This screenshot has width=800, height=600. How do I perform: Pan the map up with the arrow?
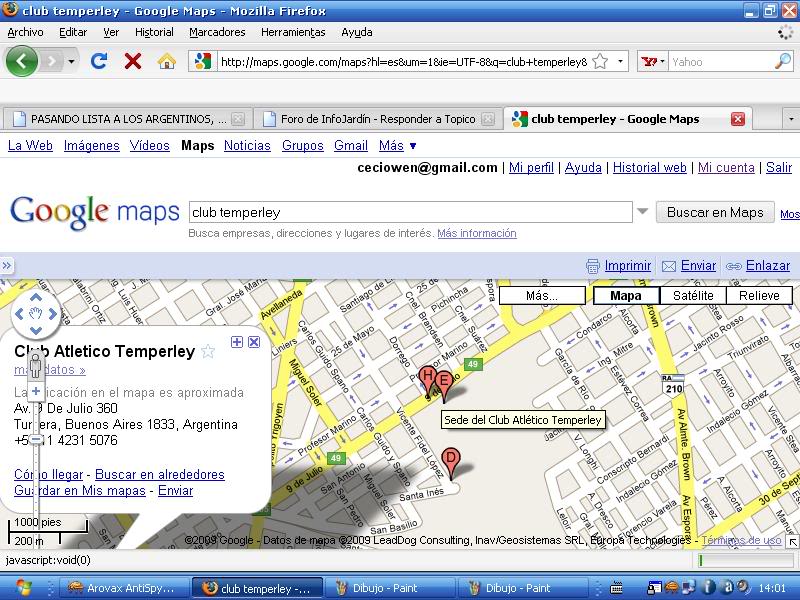pyautogui.click(x=36, y=297)
